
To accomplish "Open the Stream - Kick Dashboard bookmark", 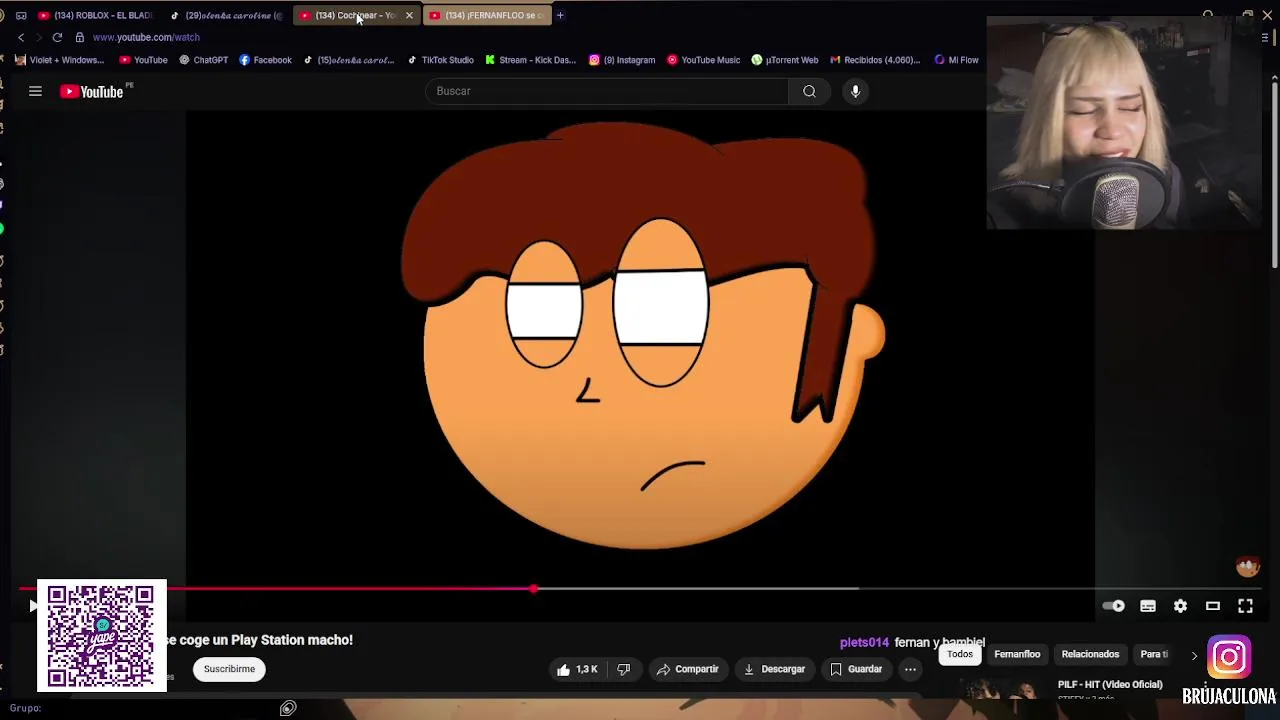I will [x=530, y=60].
